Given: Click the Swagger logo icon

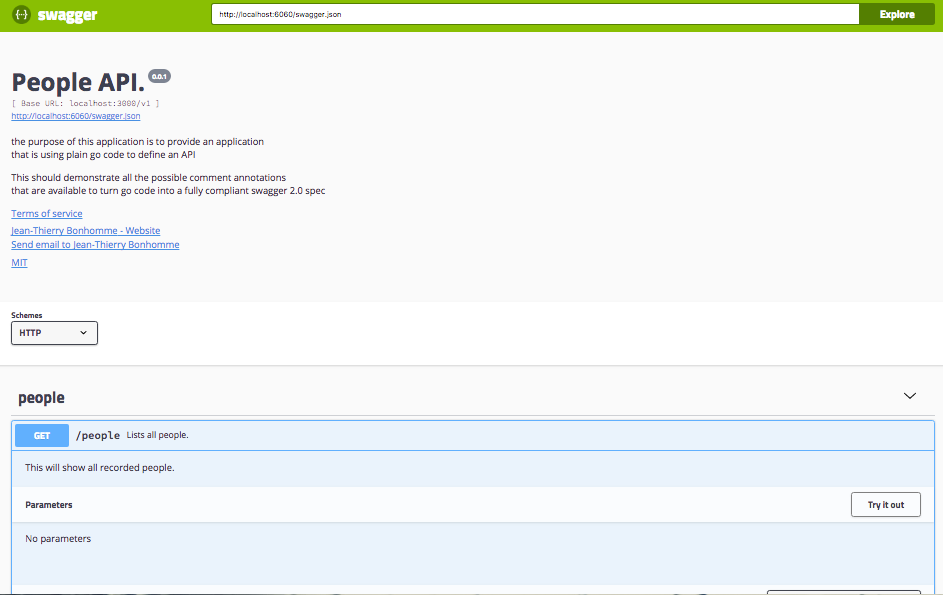Looking at the screenshot, I should point(21,14).
